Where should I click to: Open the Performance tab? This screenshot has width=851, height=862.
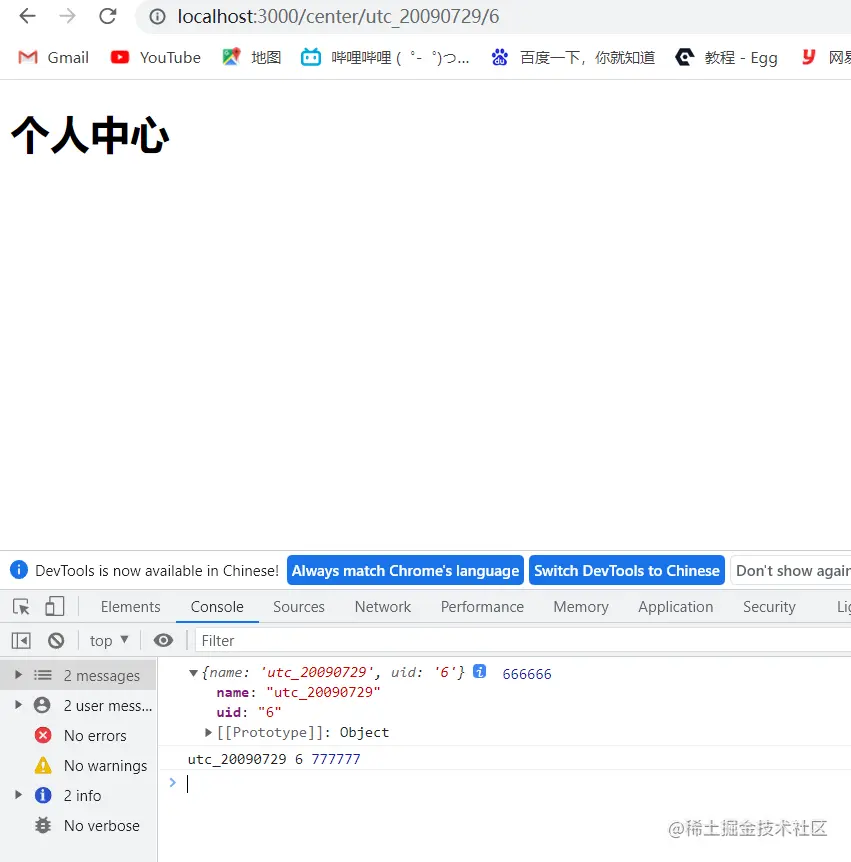[482, 607]
